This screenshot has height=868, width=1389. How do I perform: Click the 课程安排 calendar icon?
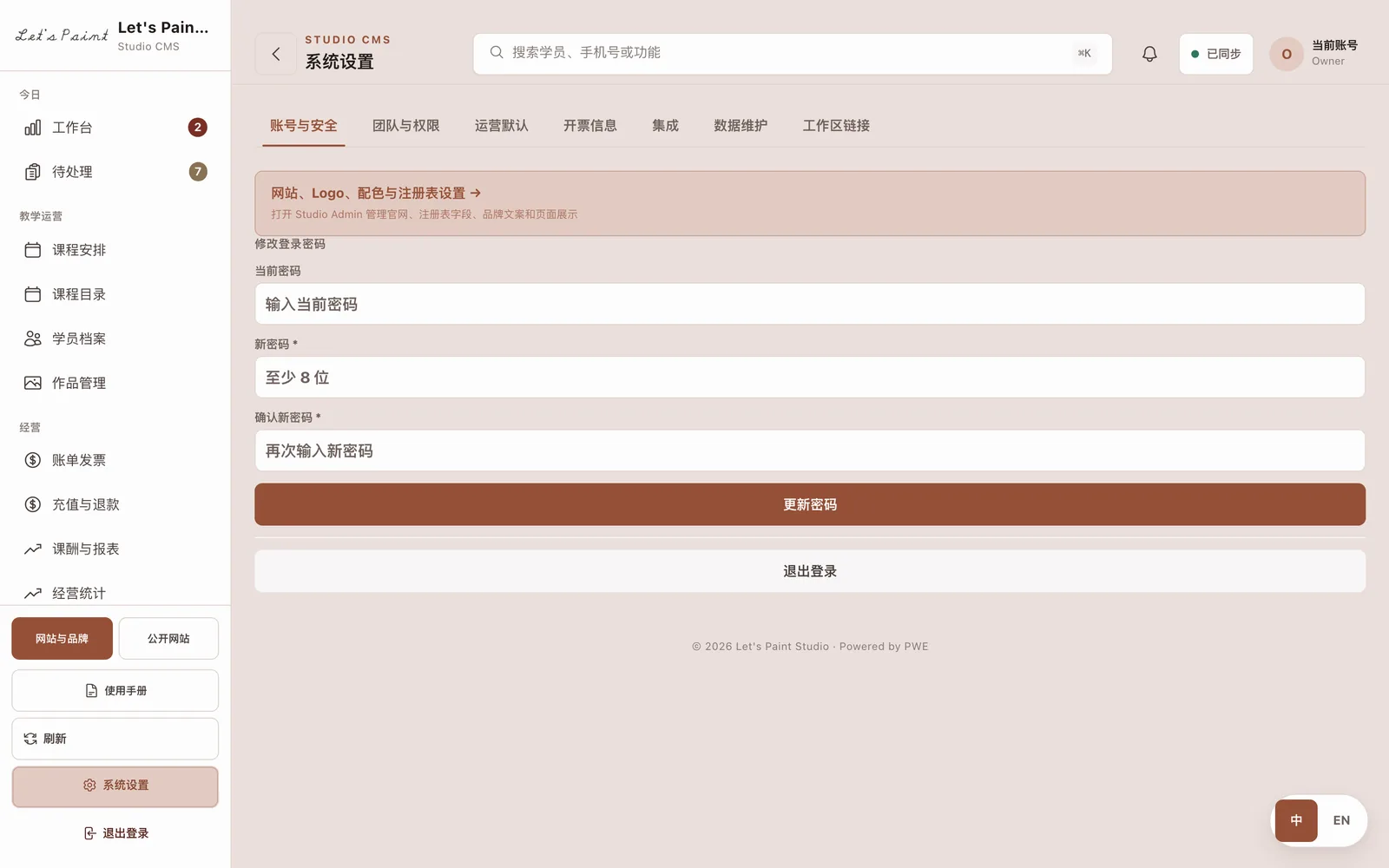[33, 250]
